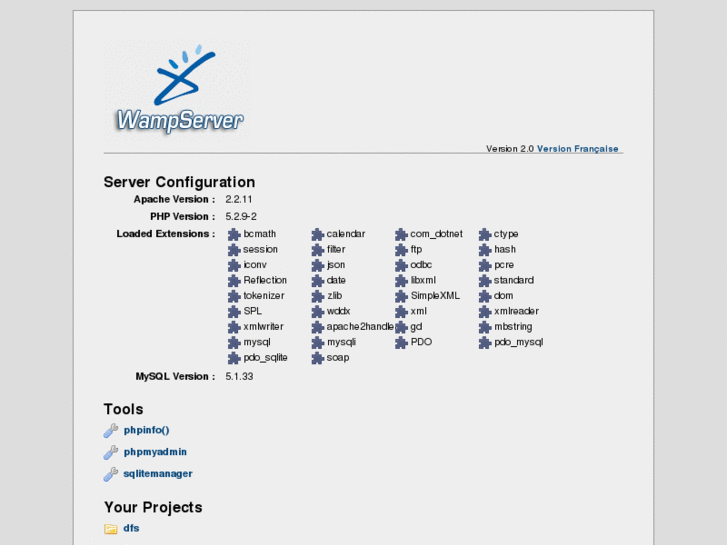Screen dimensions: 727x545
Task: Click the Apache version value 2.2.11
Action: (239, 199)
